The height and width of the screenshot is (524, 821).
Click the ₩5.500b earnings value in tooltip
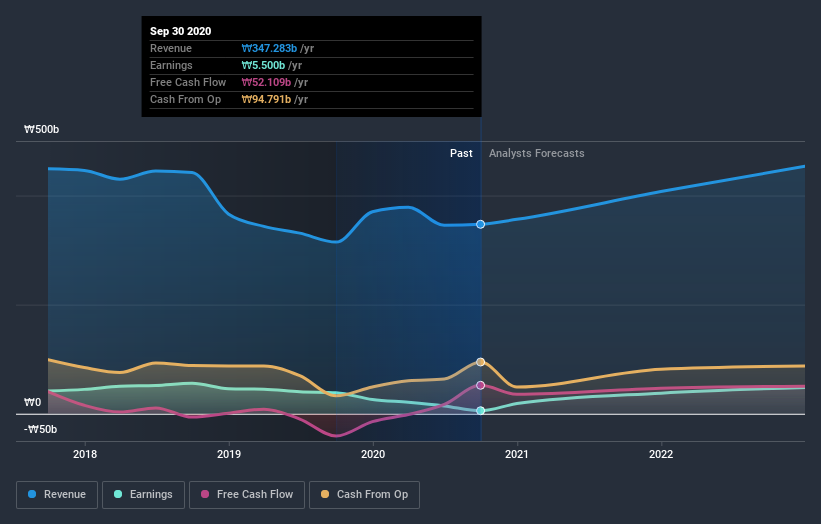click(263, 65)
